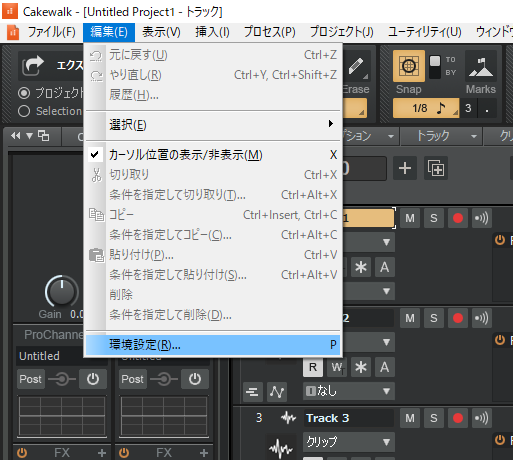
Task: Enable Read automation R on track 2
Action: pyautogui.click(x=313, y=367)
